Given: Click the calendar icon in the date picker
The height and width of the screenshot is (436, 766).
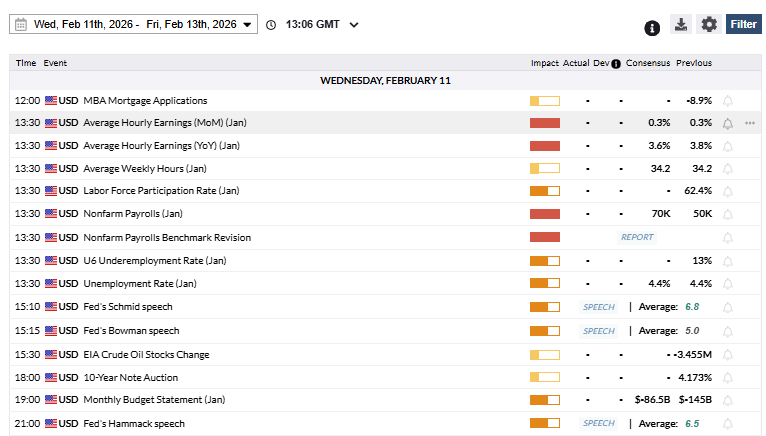Looking at the screenshot, I should coord(20,24).
